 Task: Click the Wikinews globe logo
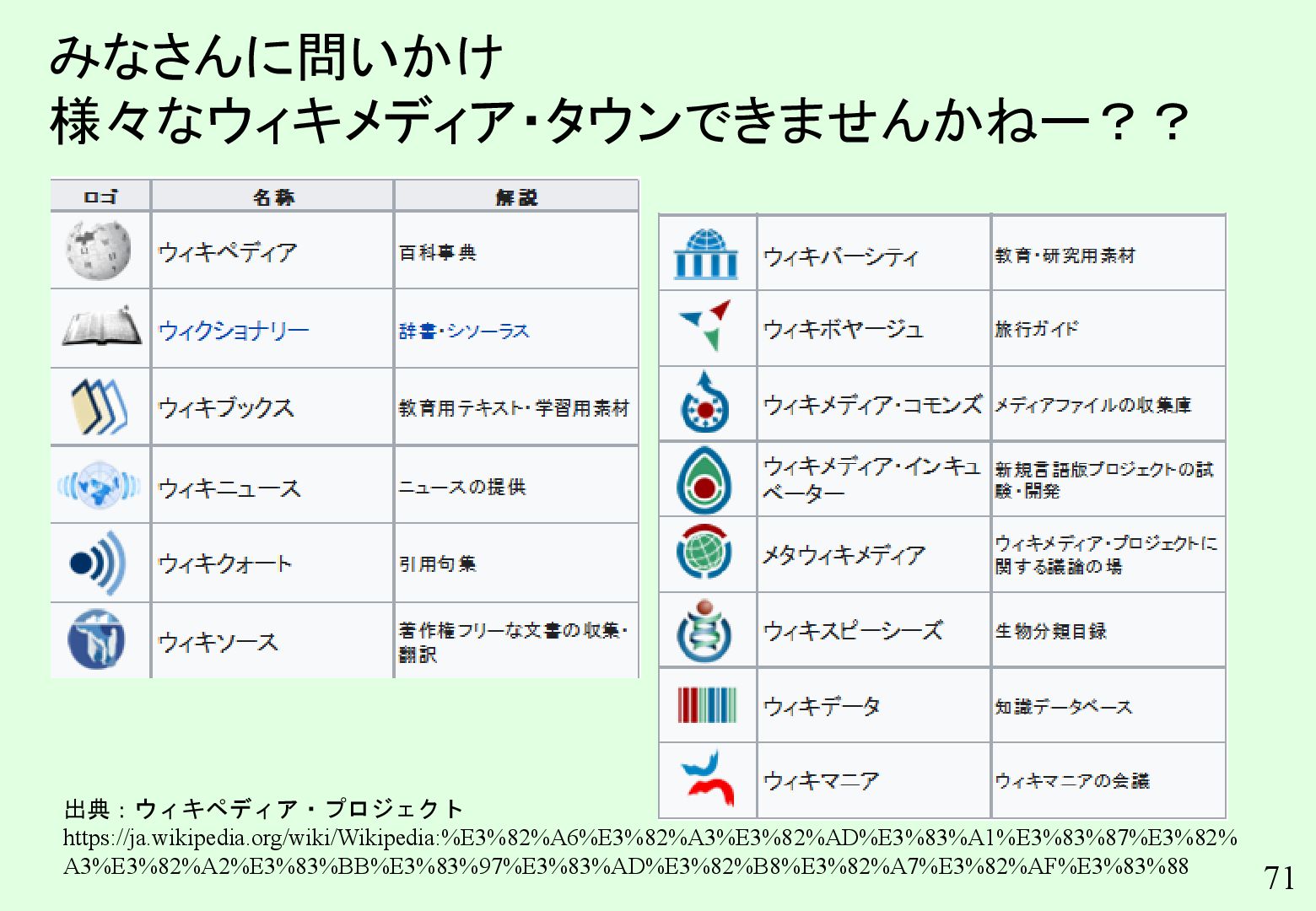click(100, 485)
